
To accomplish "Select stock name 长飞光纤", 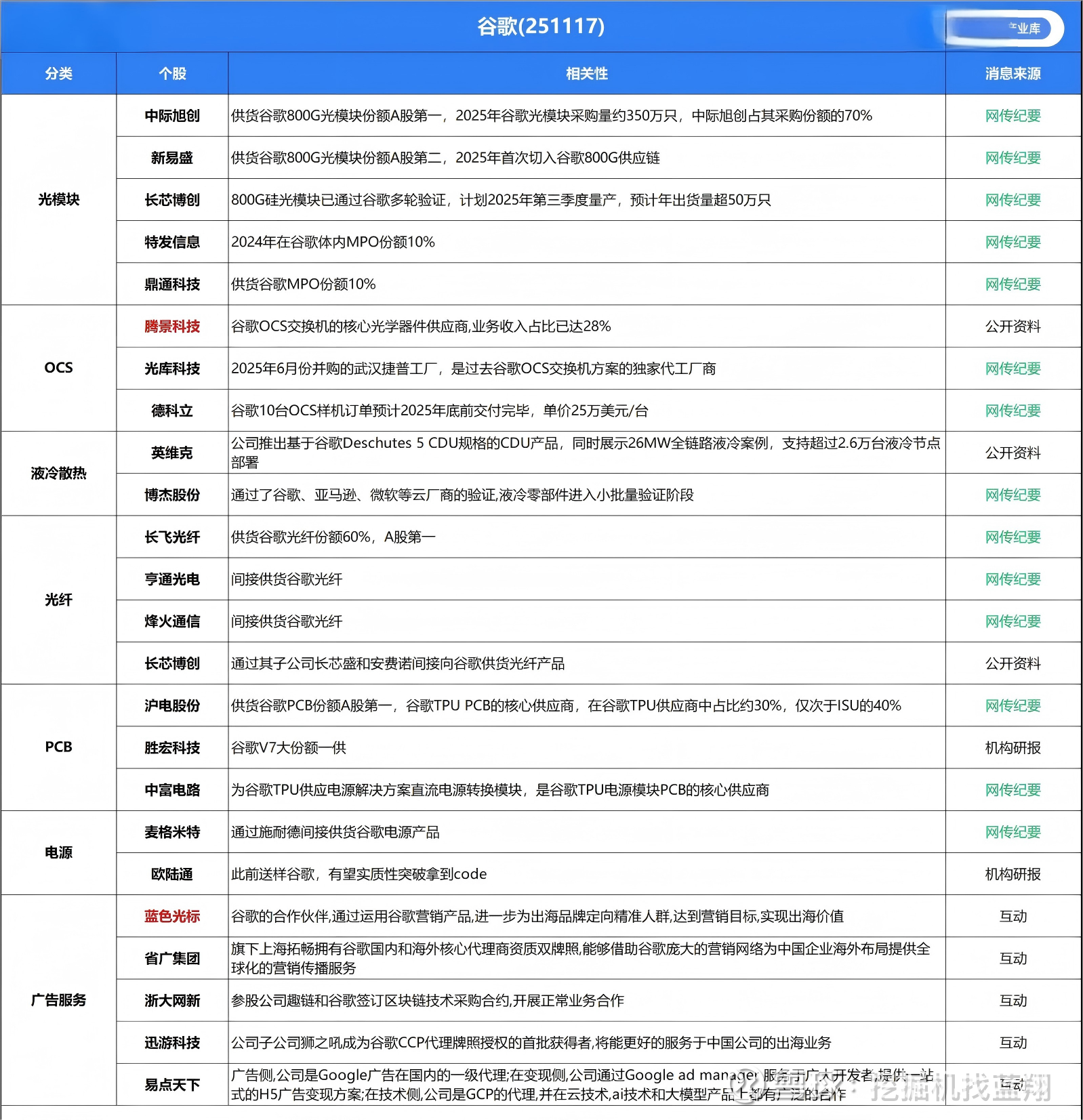I will tap(172, 537).
